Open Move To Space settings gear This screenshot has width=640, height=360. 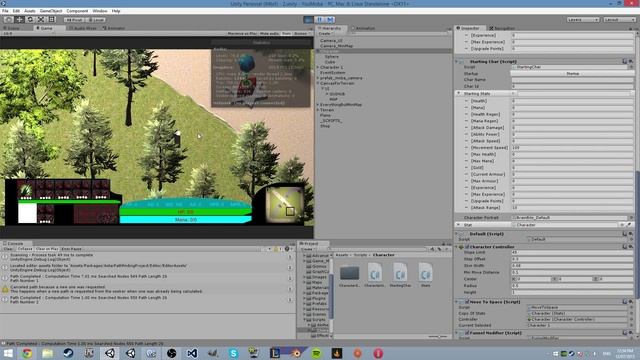click(x=631, y=302)
